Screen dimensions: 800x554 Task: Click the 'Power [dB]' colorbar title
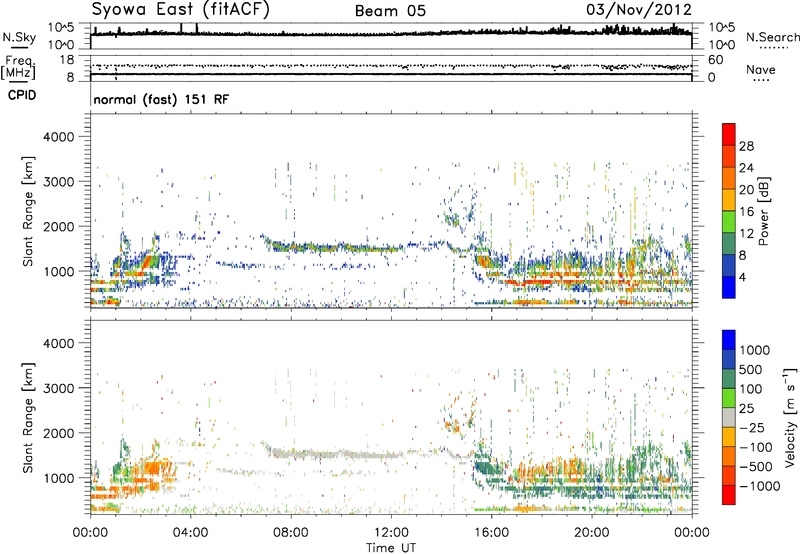(763, 211)
